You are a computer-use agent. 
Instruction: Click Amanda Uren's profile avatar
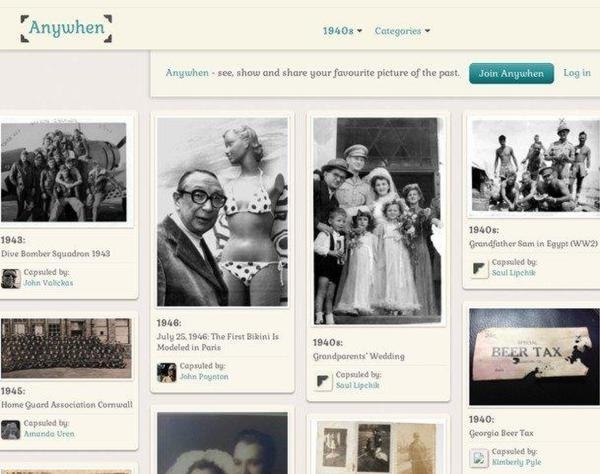click(11, 429)
